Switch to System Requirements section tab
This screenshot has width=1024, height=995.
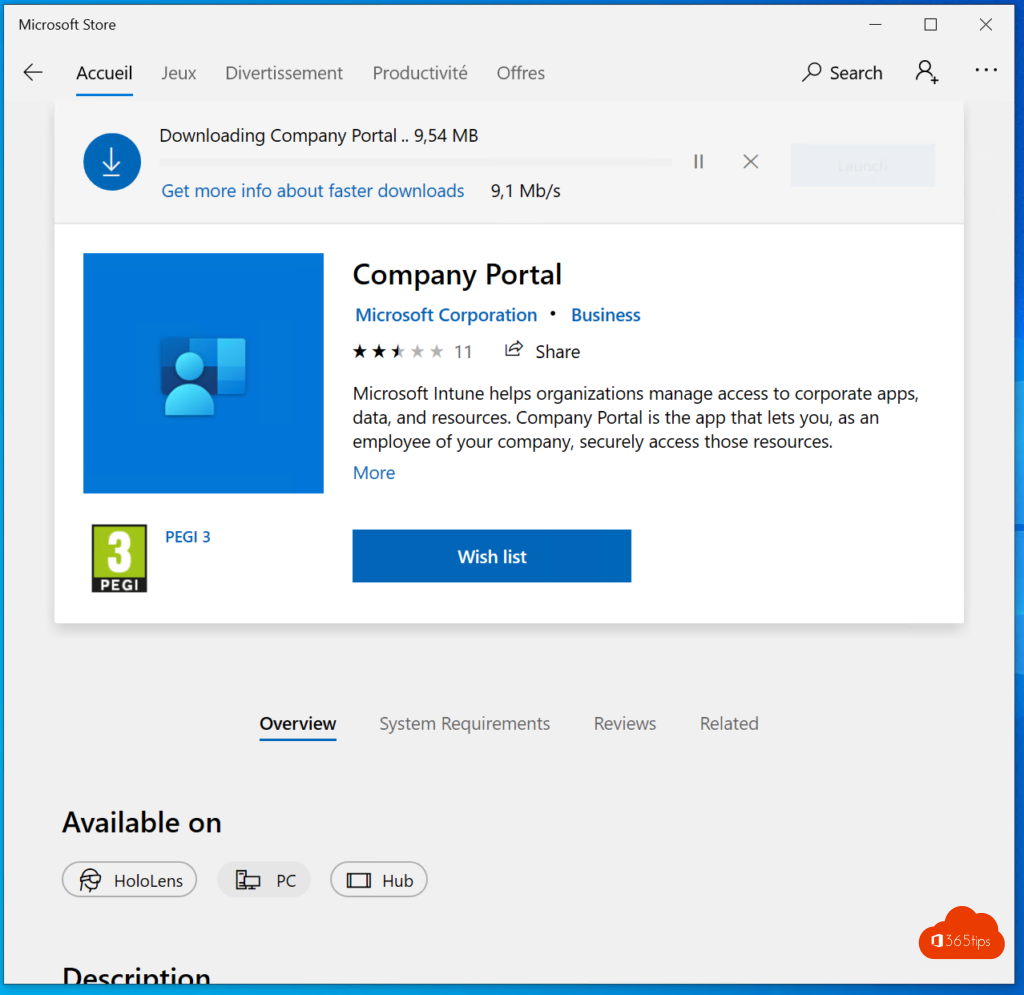(x=464, y=723)
